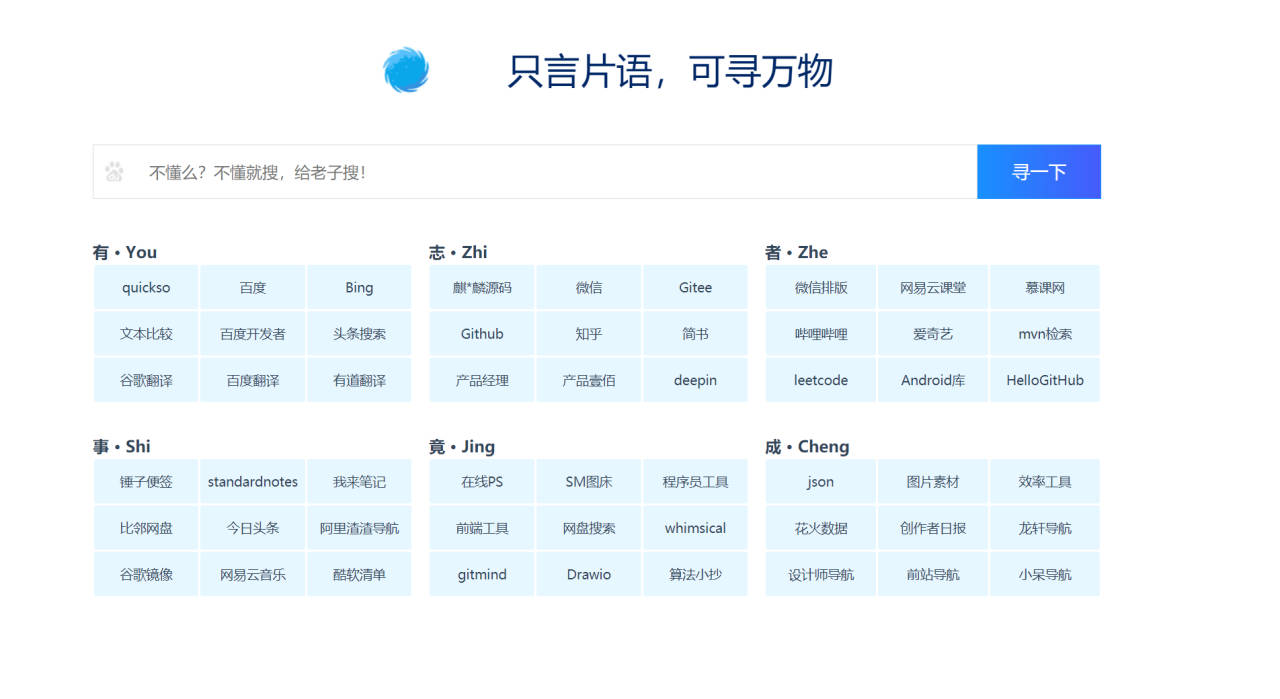Open the 百度翻译 link
This screenshot has width=1280, height=699.
point(253,380)
